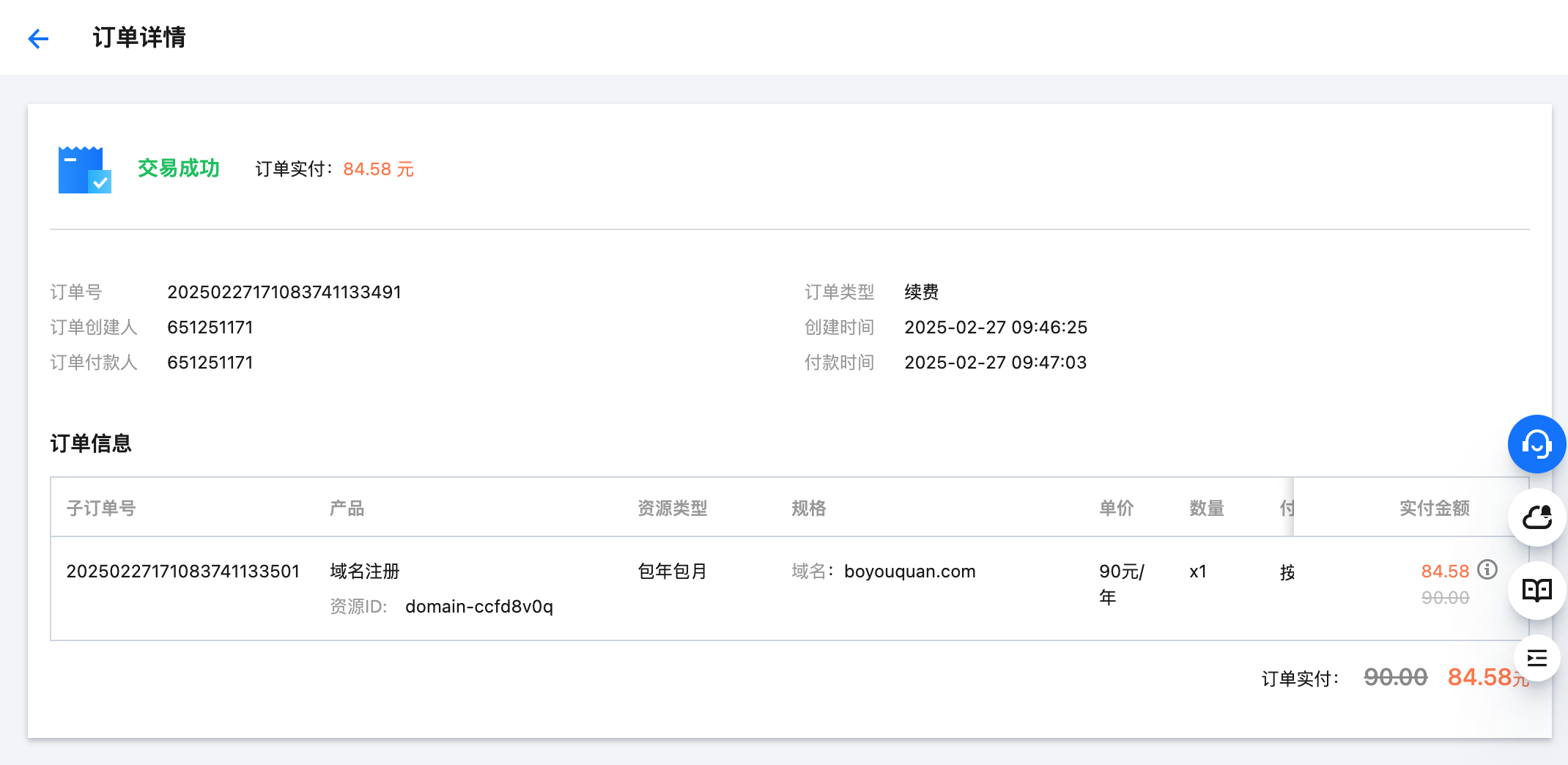Click the info icon beside 84.58

tap(1487, 569)
